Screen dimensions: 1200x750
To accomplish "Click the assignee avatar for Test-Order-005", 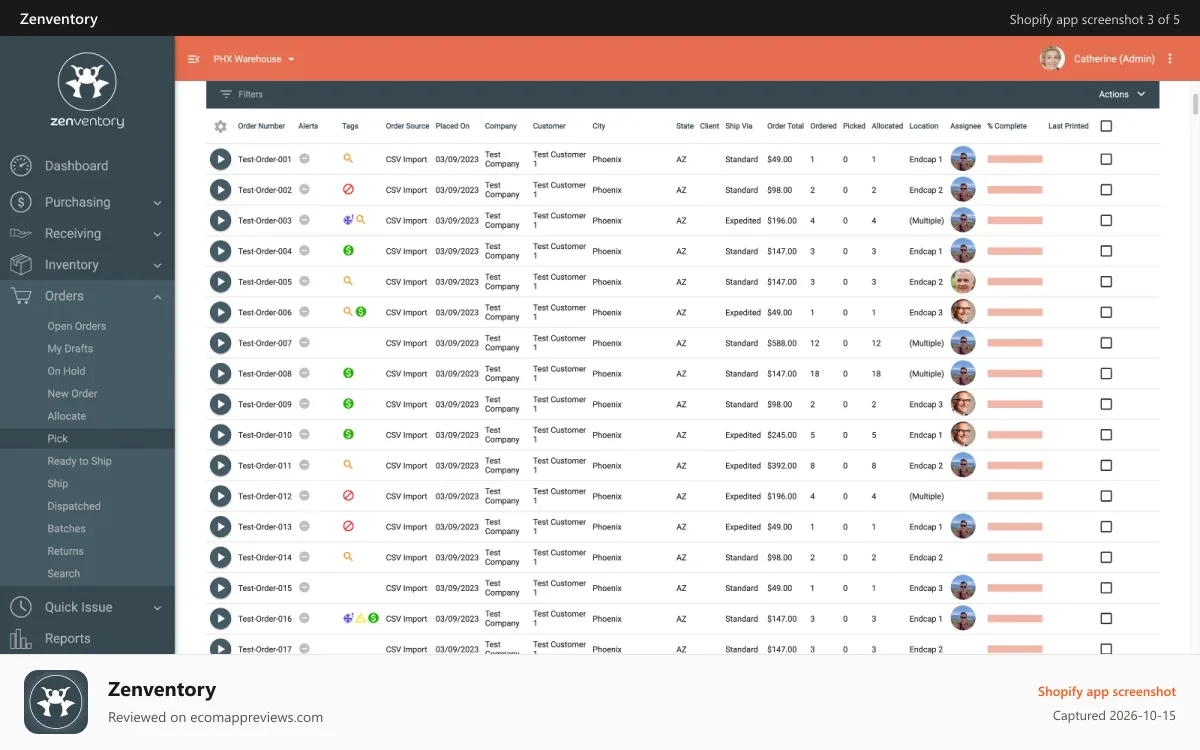I will pos(963,282).
